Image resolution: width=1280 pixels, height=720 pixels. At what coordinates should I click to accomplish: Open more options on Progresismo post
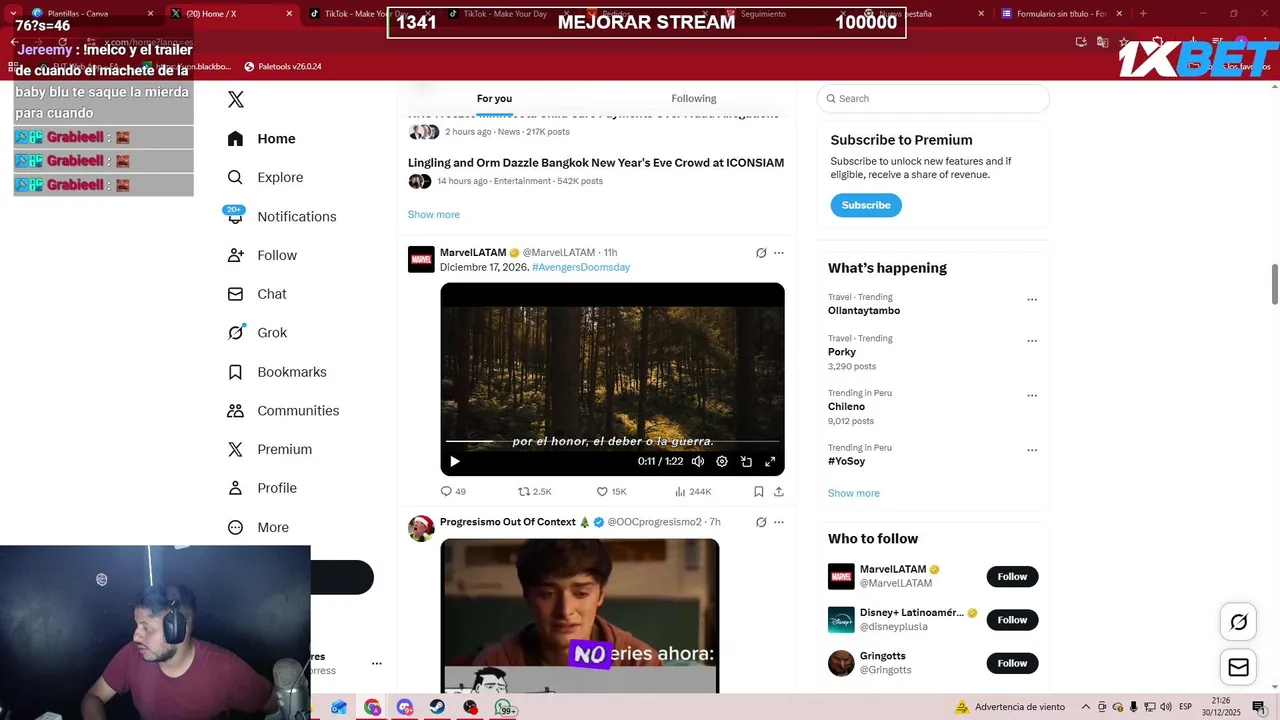779,522
